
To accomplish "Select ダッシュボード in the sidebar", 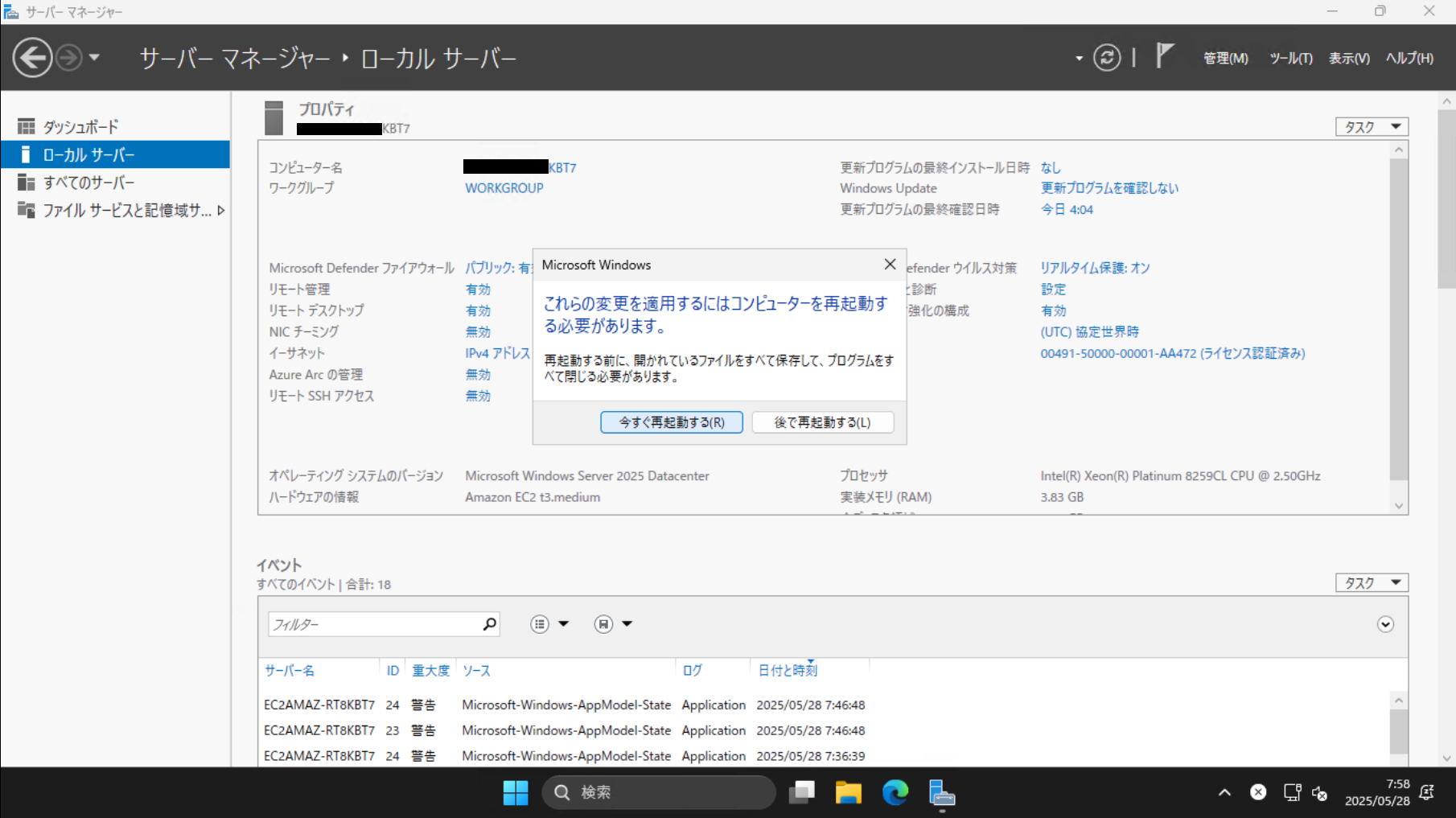I will coord(115,127).
